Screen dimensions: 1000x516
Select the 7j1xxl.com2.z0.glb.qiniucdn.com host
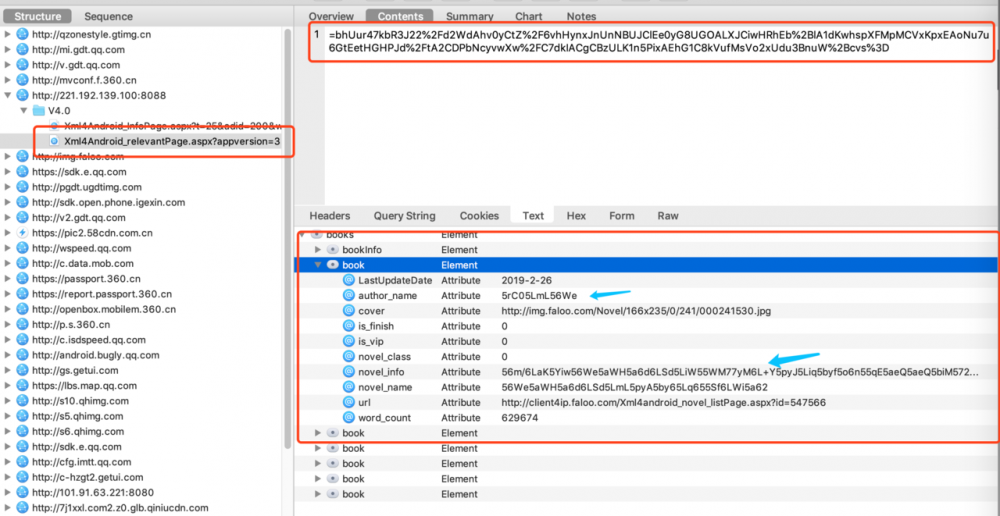[120, 508]
